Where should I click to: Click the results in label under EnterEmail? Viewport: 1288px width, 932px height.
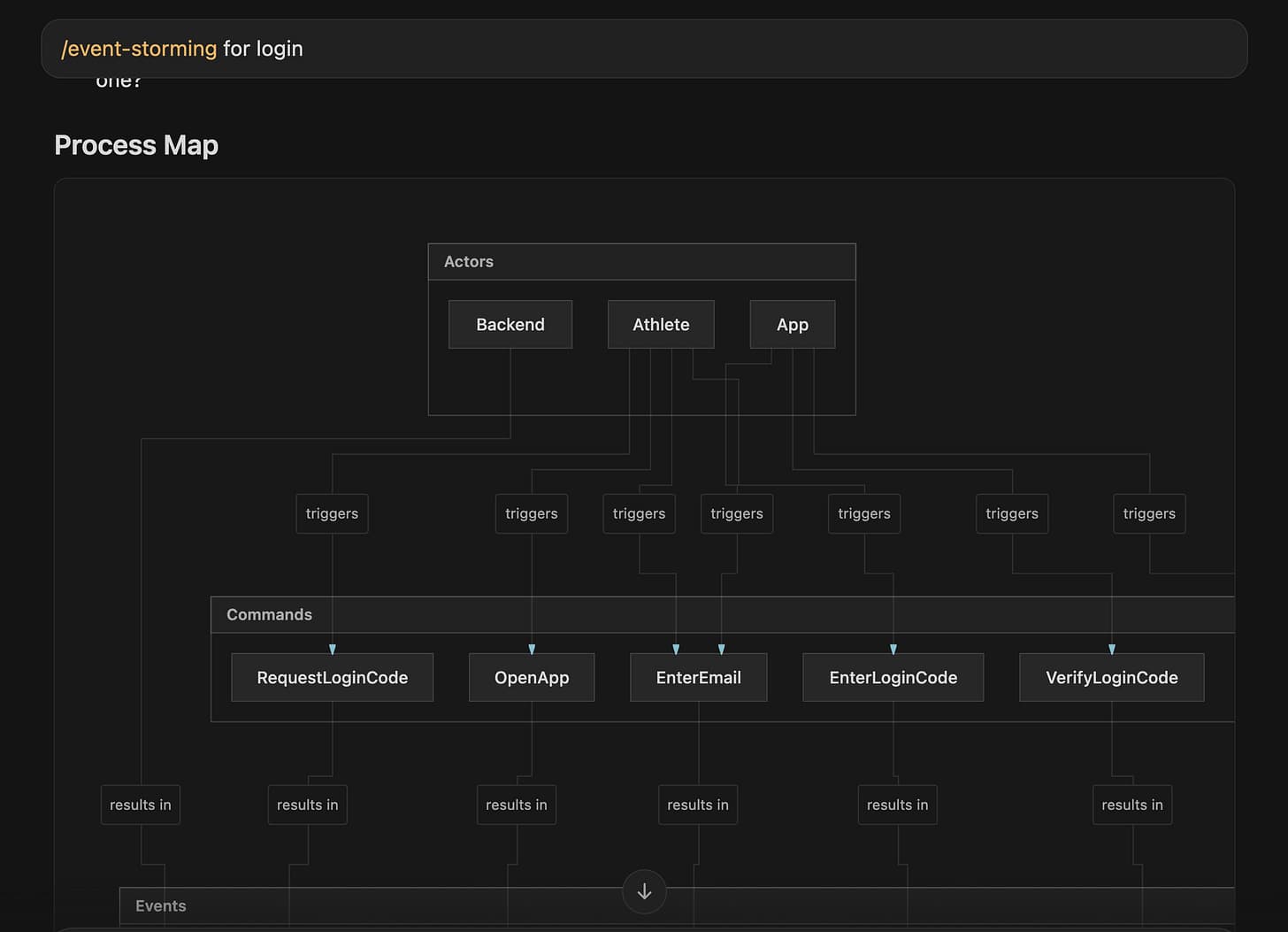698,805
